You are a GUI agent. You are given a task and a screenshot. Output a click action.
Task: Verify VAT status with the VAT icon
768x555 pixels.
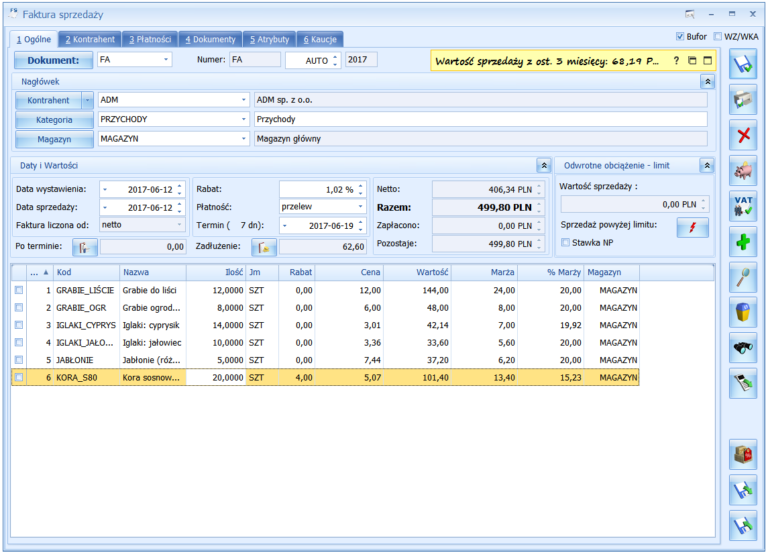click(x=743, y=206)
